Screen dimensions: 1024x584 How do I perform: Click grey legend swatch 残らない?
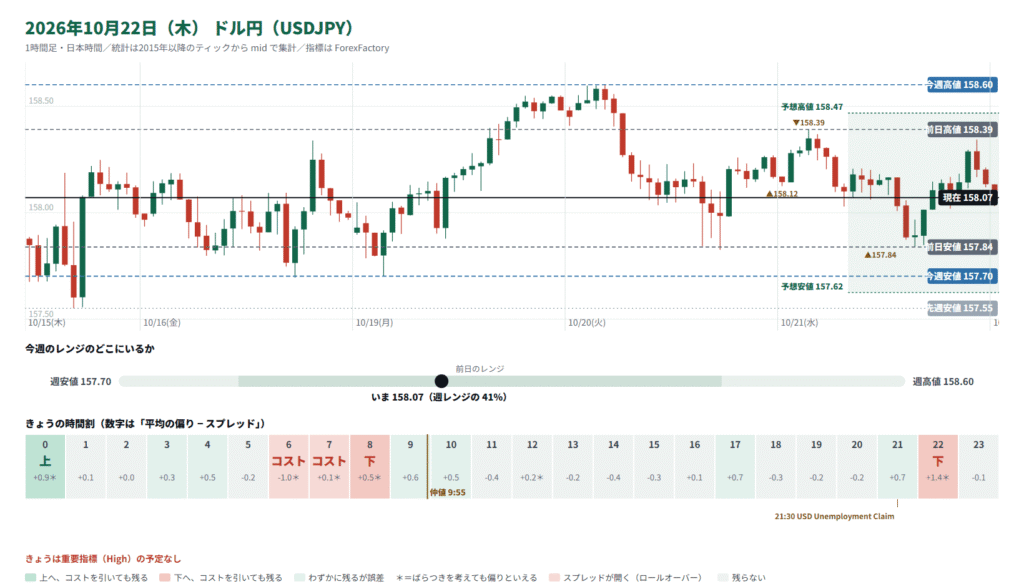coord(722,577)
